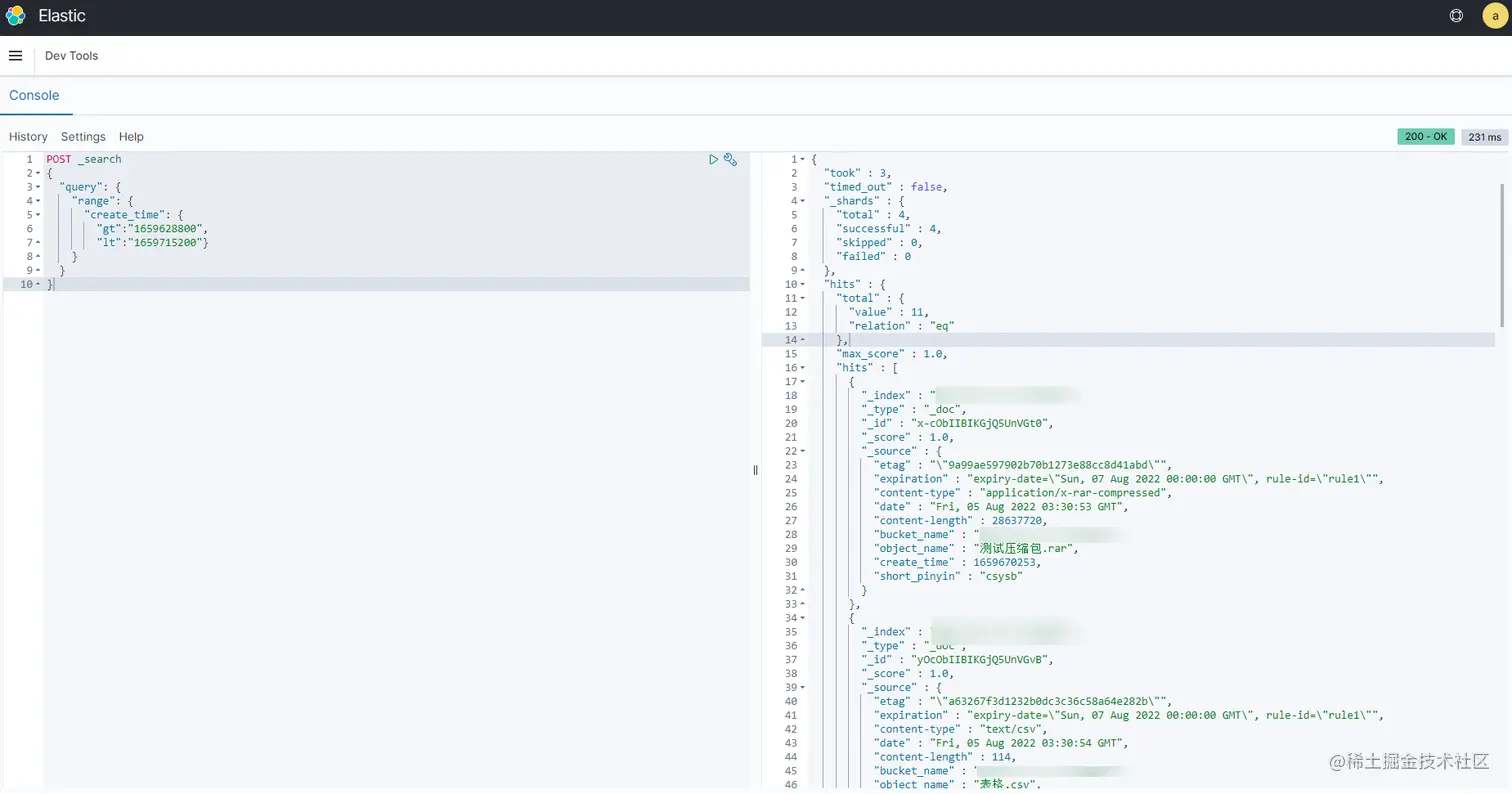The width and height of the screenshot is (1512, 794).
Task: Collapse the "query" block fold arrow
Action: click(38, 187)
